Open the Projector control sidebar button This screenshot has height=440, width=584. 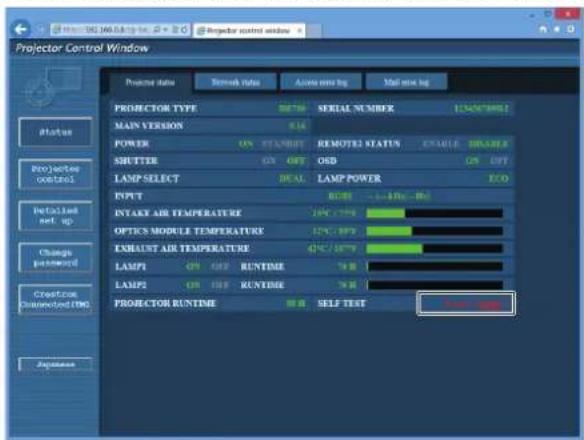[55, 174]
